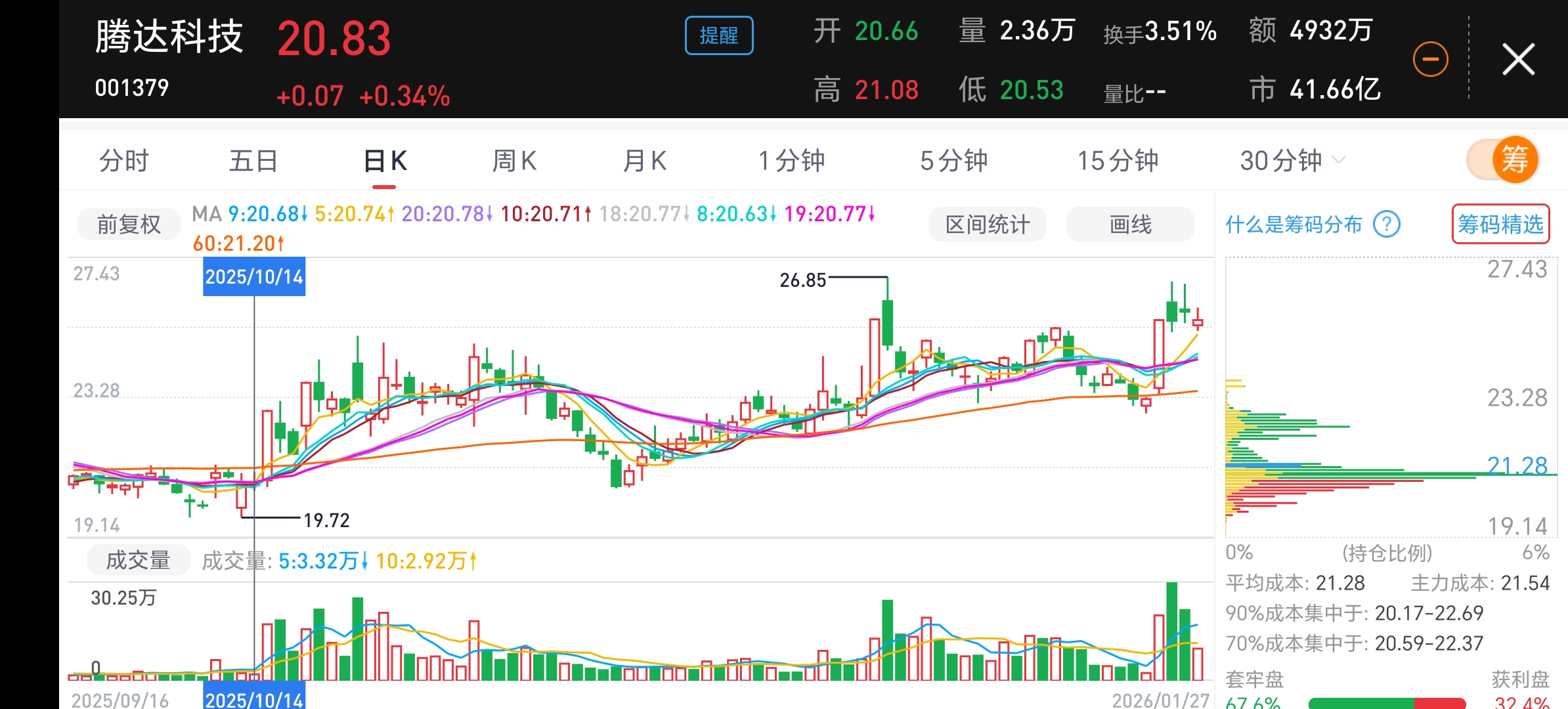Screen dimensions: 1568x709
Task: Open the 筹码精选 red outlined button
Action: tap(1500, 225)
